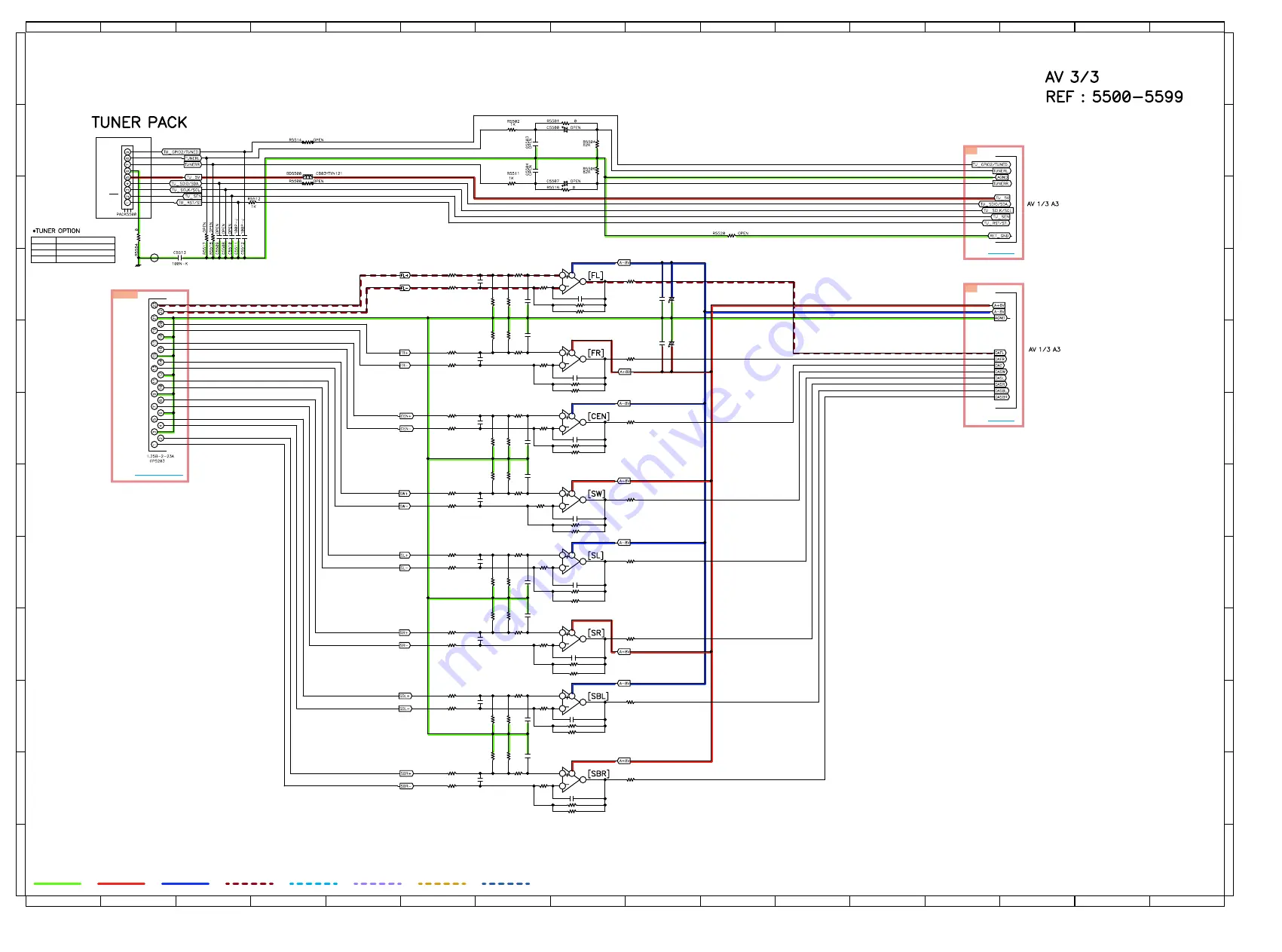Select the dark red dashed legend line
This screenshot has height=952, width=1282.
249,883
